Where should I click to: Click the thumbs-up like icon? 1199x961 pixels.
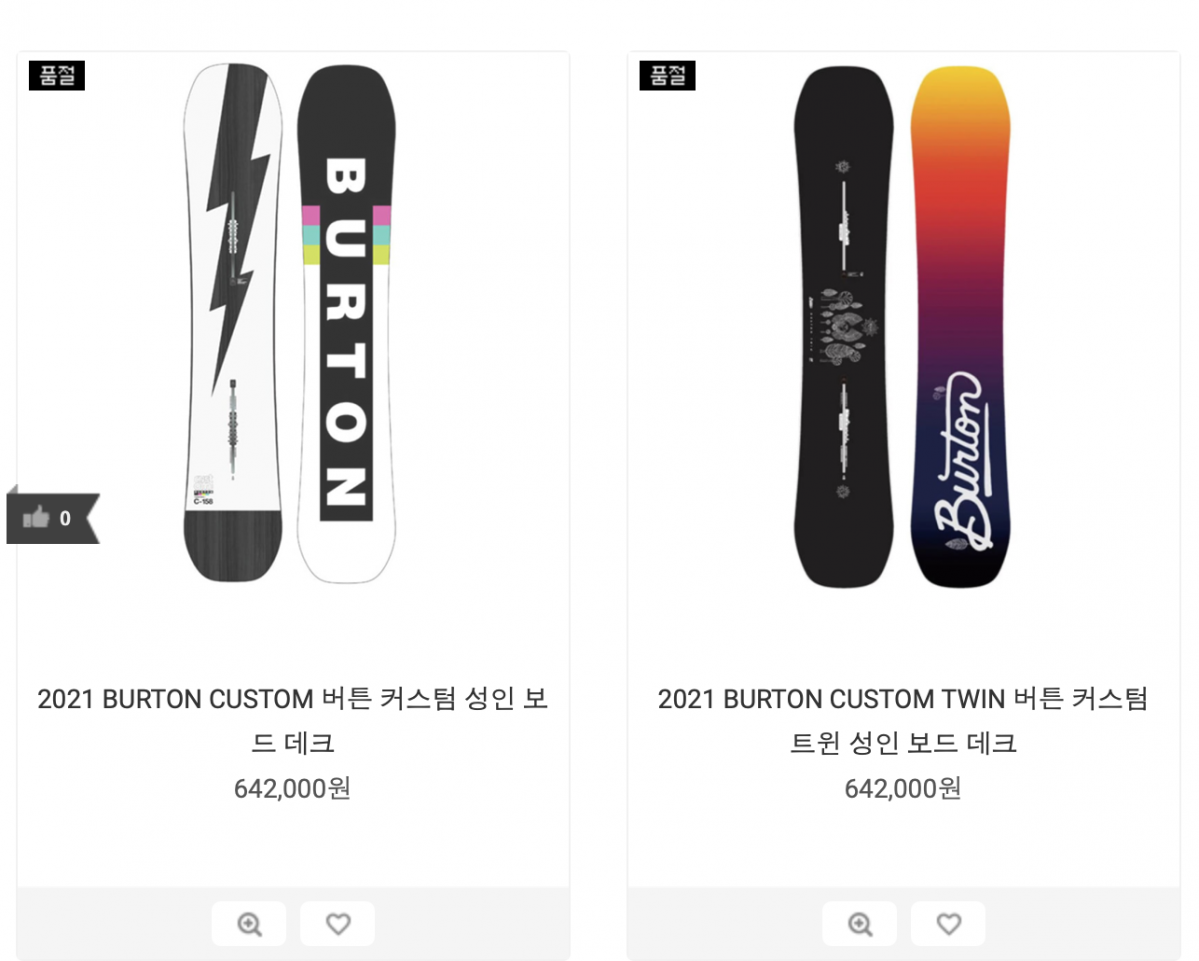[x=36, y=517]
